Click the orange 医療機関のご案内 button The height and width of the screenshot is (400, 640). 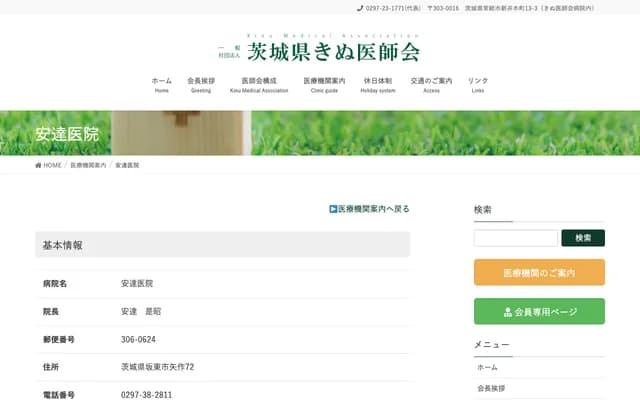pos(539,272)
